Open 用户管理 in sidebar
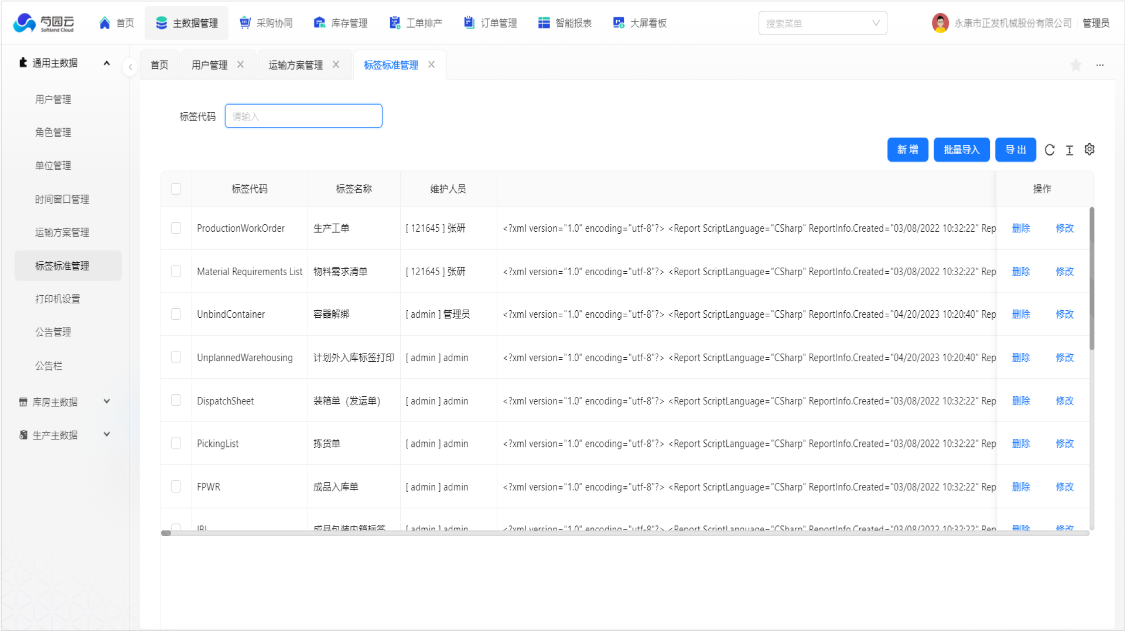1125x631 pixels. tap(53, 100)
